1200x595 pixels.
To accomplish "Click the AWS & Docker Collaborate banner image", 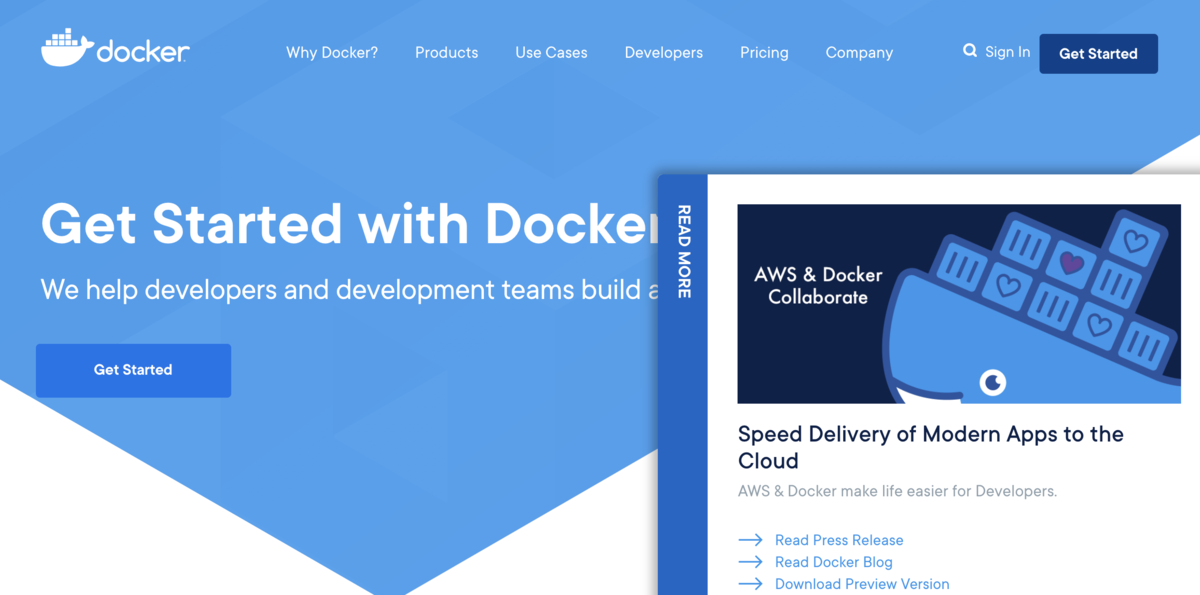I will coord(959,304).
